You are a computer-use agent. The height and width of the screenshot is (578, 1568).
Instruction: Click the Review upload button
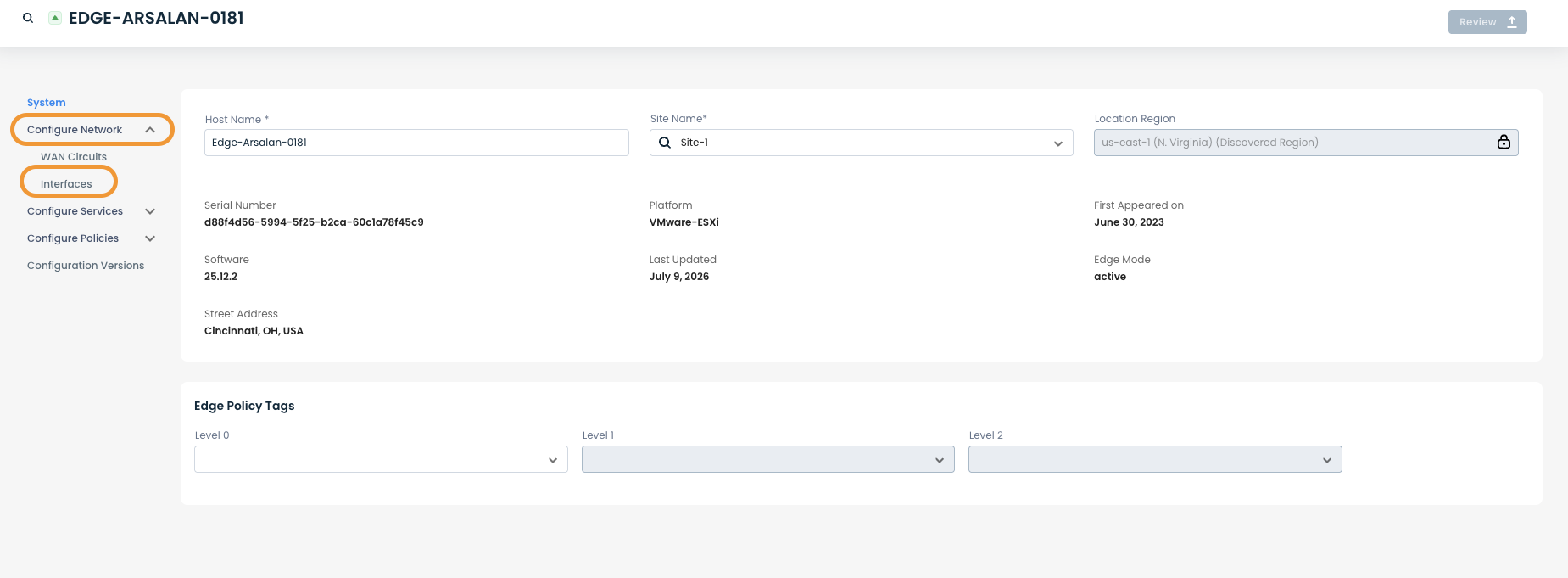pos(1487,22)
